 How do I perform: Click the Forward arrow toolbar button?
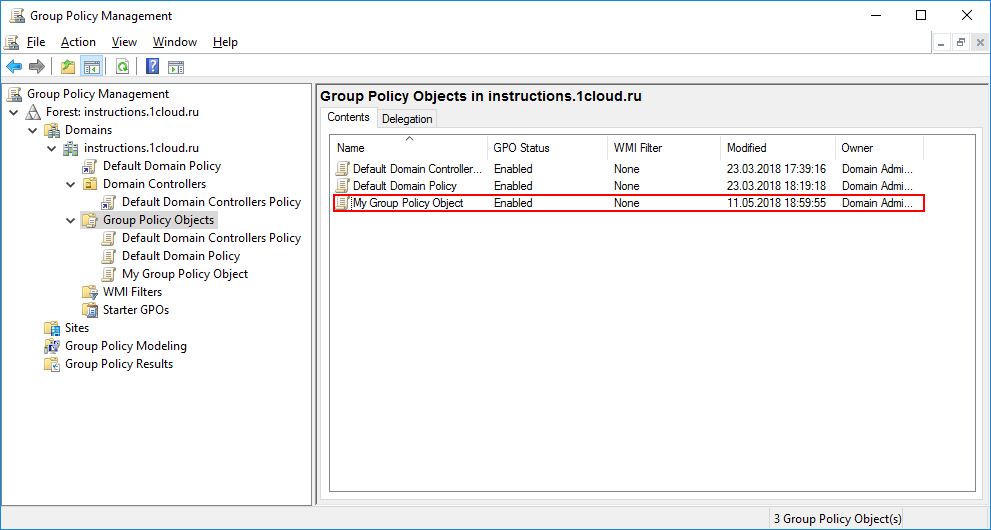[x=37, y=67]
